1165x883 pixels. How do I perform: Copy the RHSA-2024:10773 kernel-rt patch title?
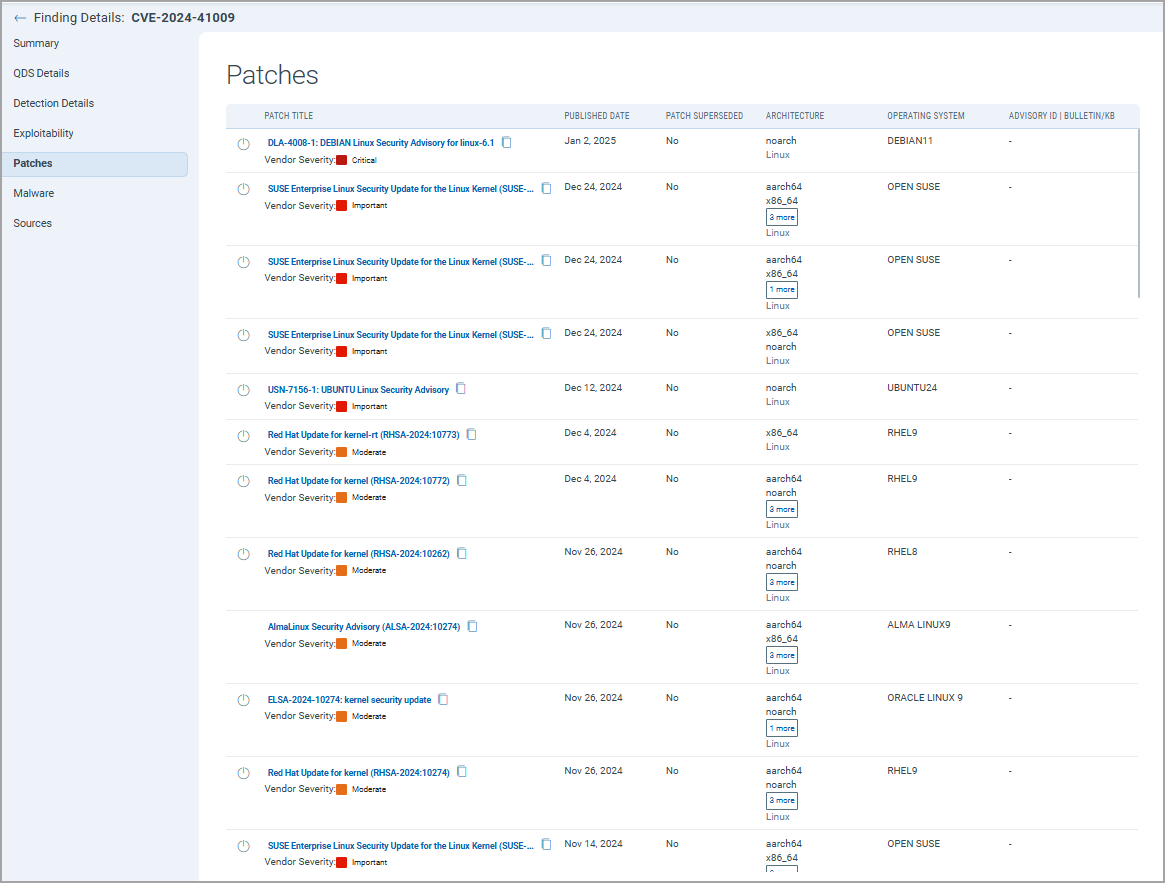pos(472,435)
